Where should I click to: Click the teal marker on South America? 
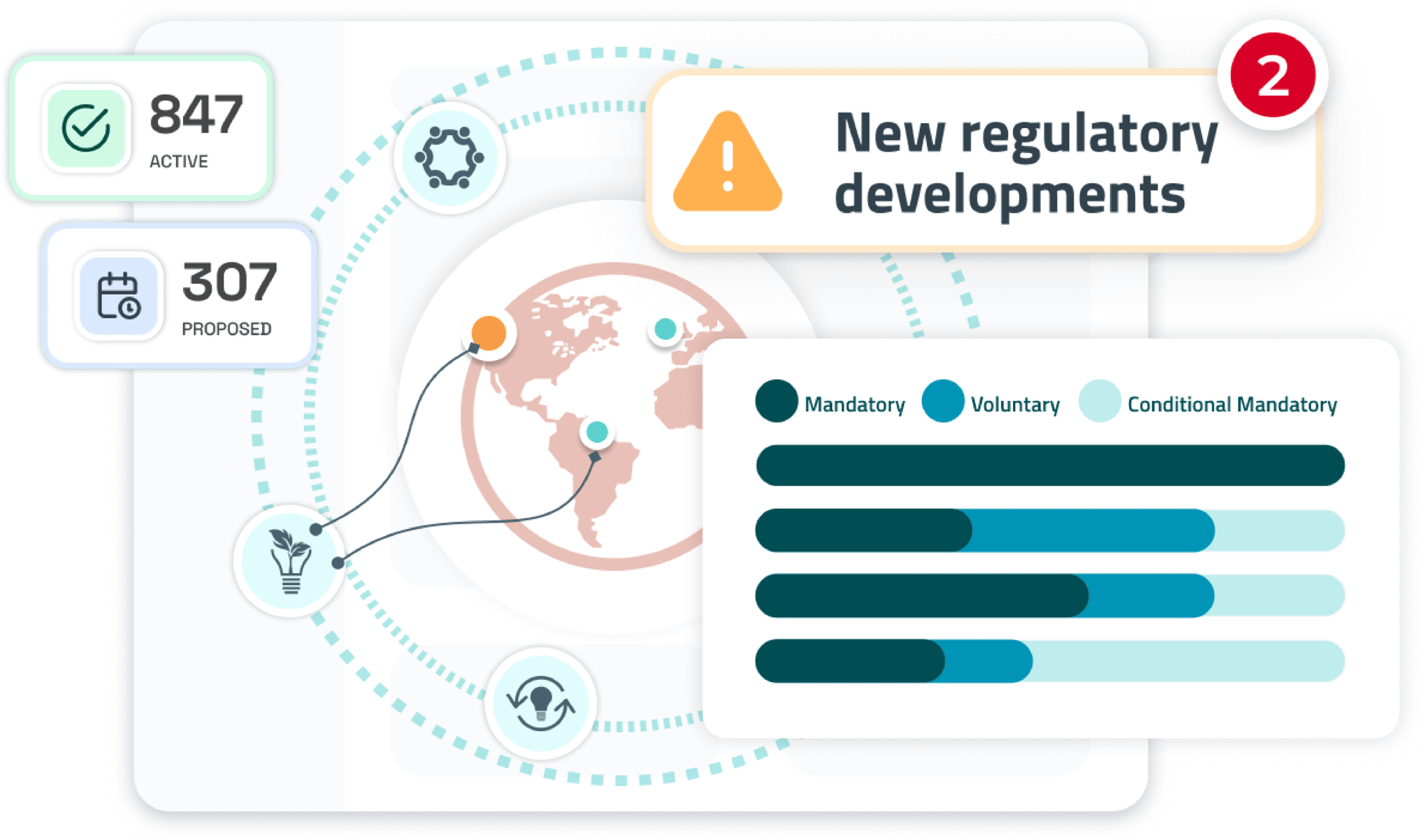point(597,431)
